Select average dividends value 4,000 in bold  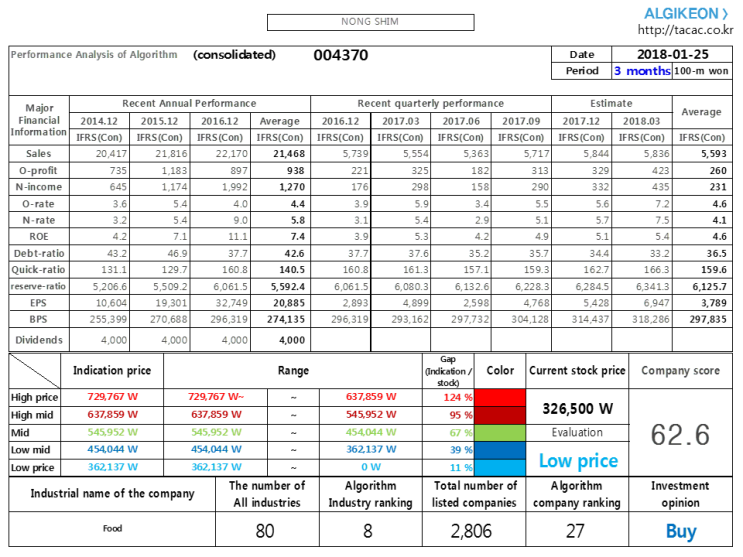coord(292,340)
